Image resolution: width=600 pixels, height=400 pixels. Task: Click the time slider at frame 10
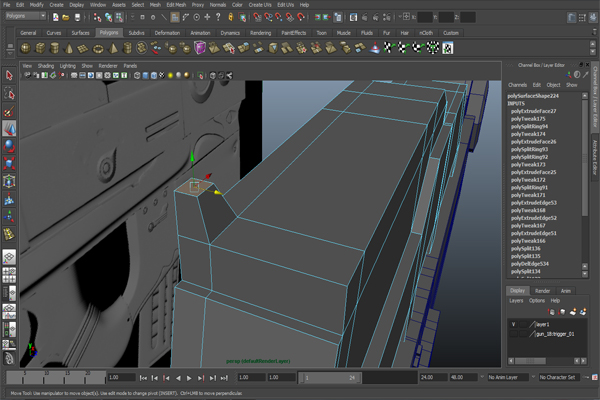click(45, 378)
